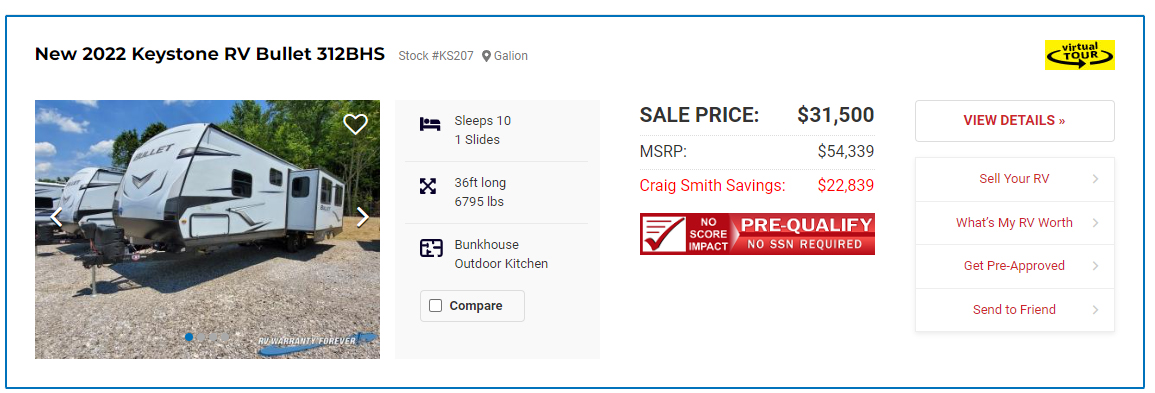Click the Pre-Qualify No SSN banner

click(757, 234)
